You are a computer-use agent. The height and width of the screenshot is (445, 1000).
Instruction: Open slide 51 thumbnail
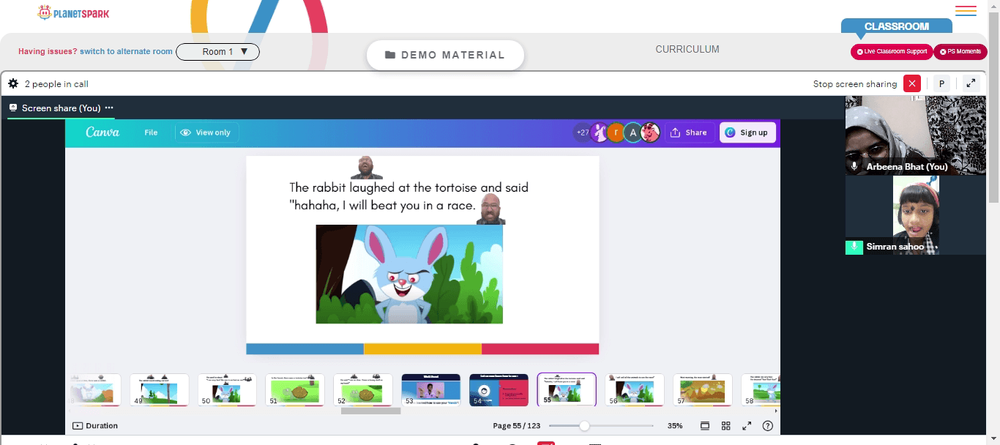coord(295,390)
